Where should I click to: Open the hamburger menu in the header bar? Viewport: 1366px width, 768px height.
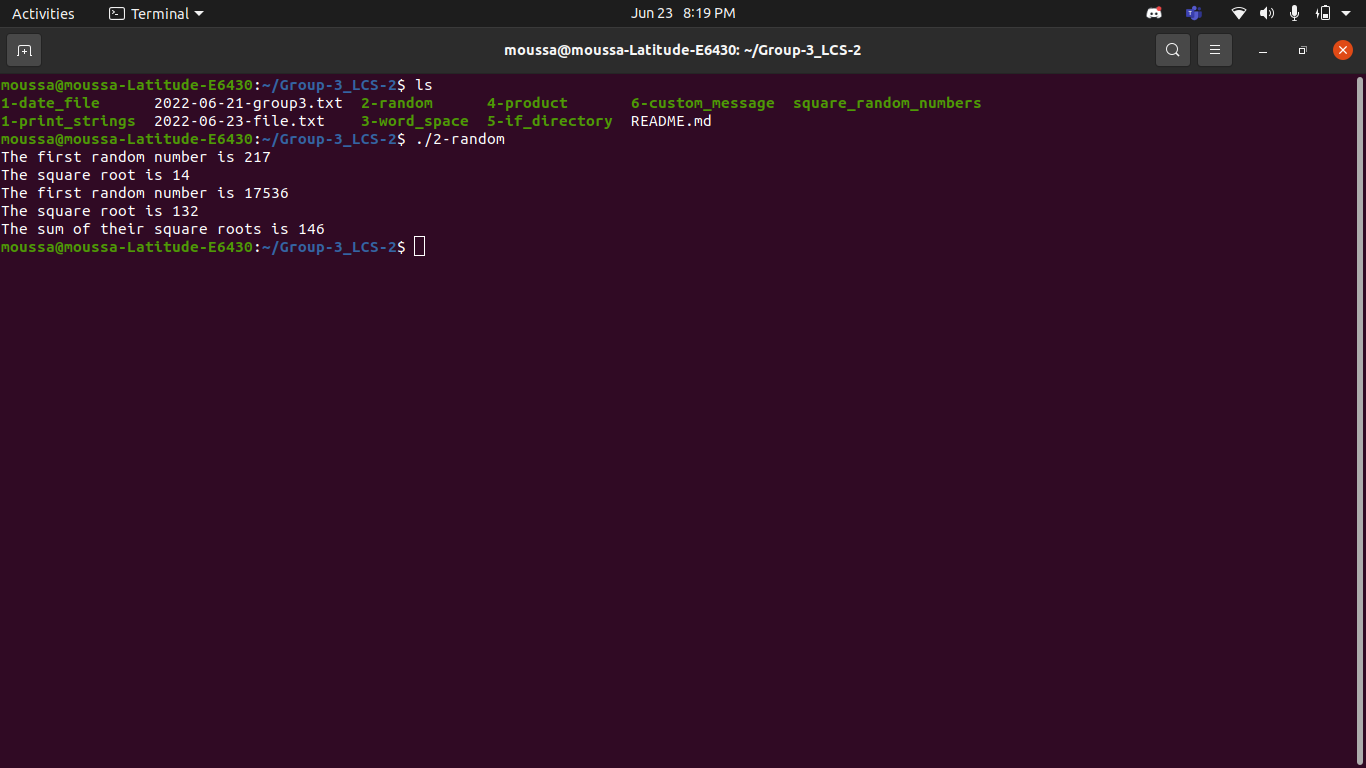point(1214,49)
